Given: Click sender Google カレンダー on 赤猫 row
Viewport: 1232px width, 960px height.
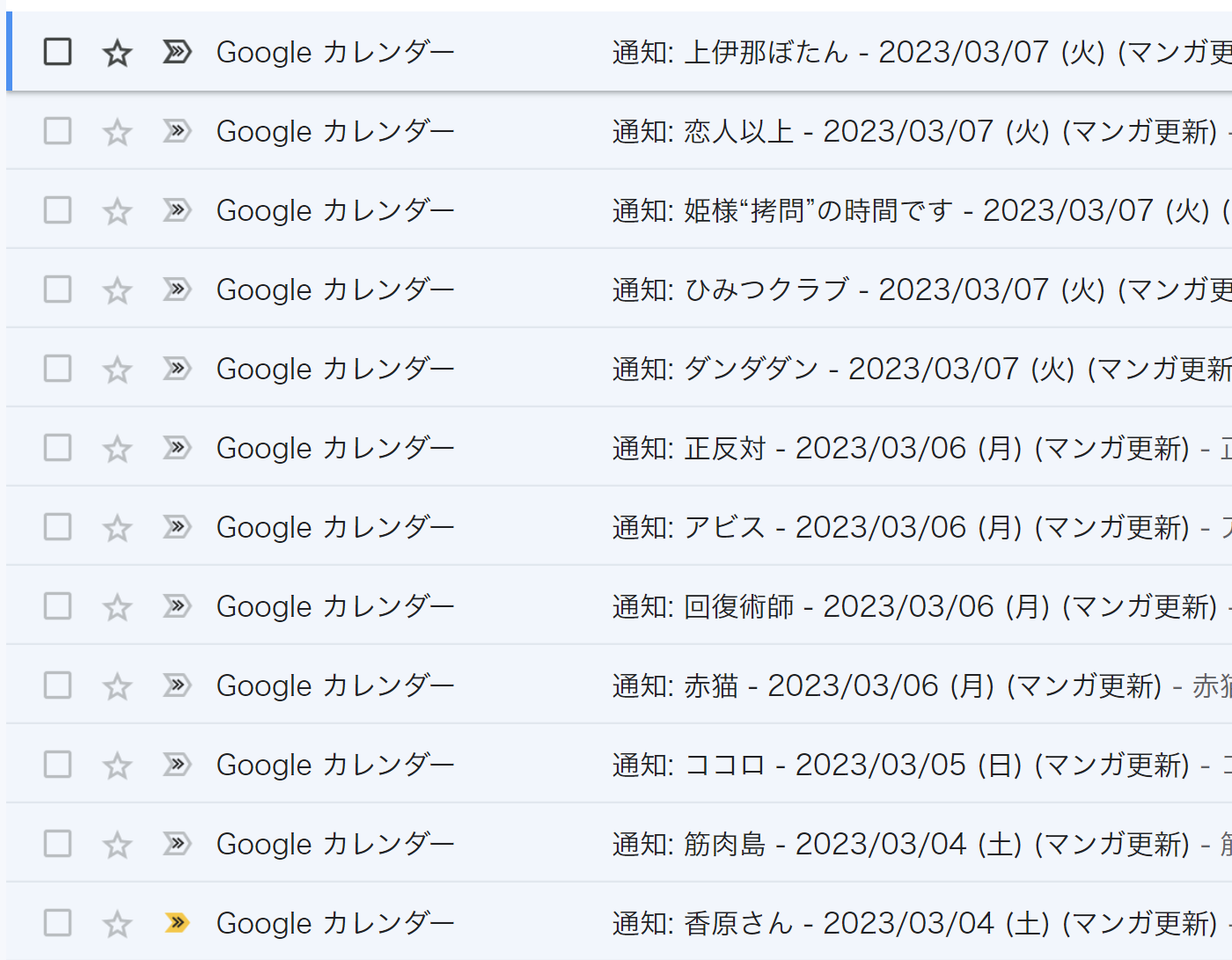Looking at the screenshot, I should tap(335, 686).
